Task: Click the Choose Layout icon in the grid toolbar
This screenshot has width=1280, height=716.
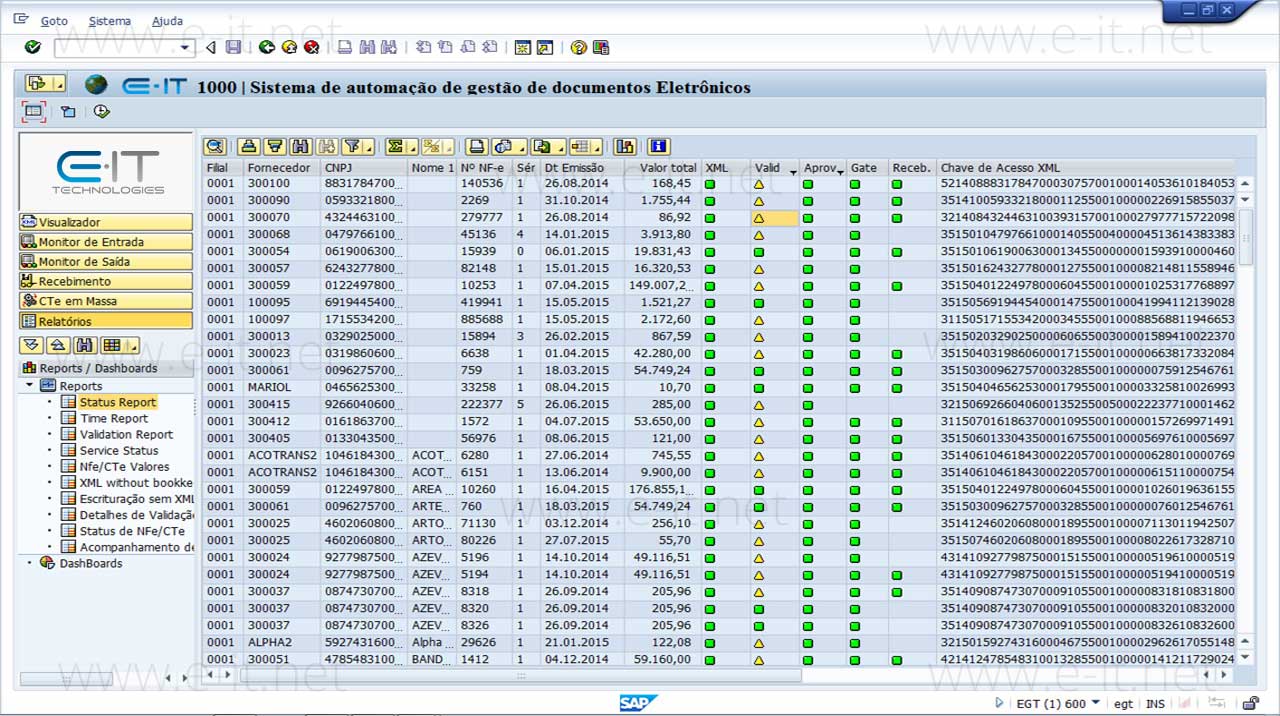Action: [x=585, y=146]
